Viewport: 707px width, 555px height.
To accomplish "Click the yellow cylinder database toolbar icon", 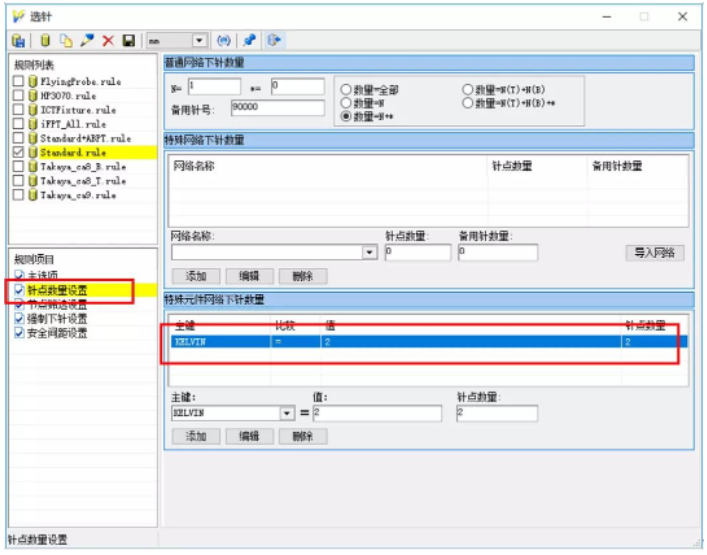I will tap(45, 41).
